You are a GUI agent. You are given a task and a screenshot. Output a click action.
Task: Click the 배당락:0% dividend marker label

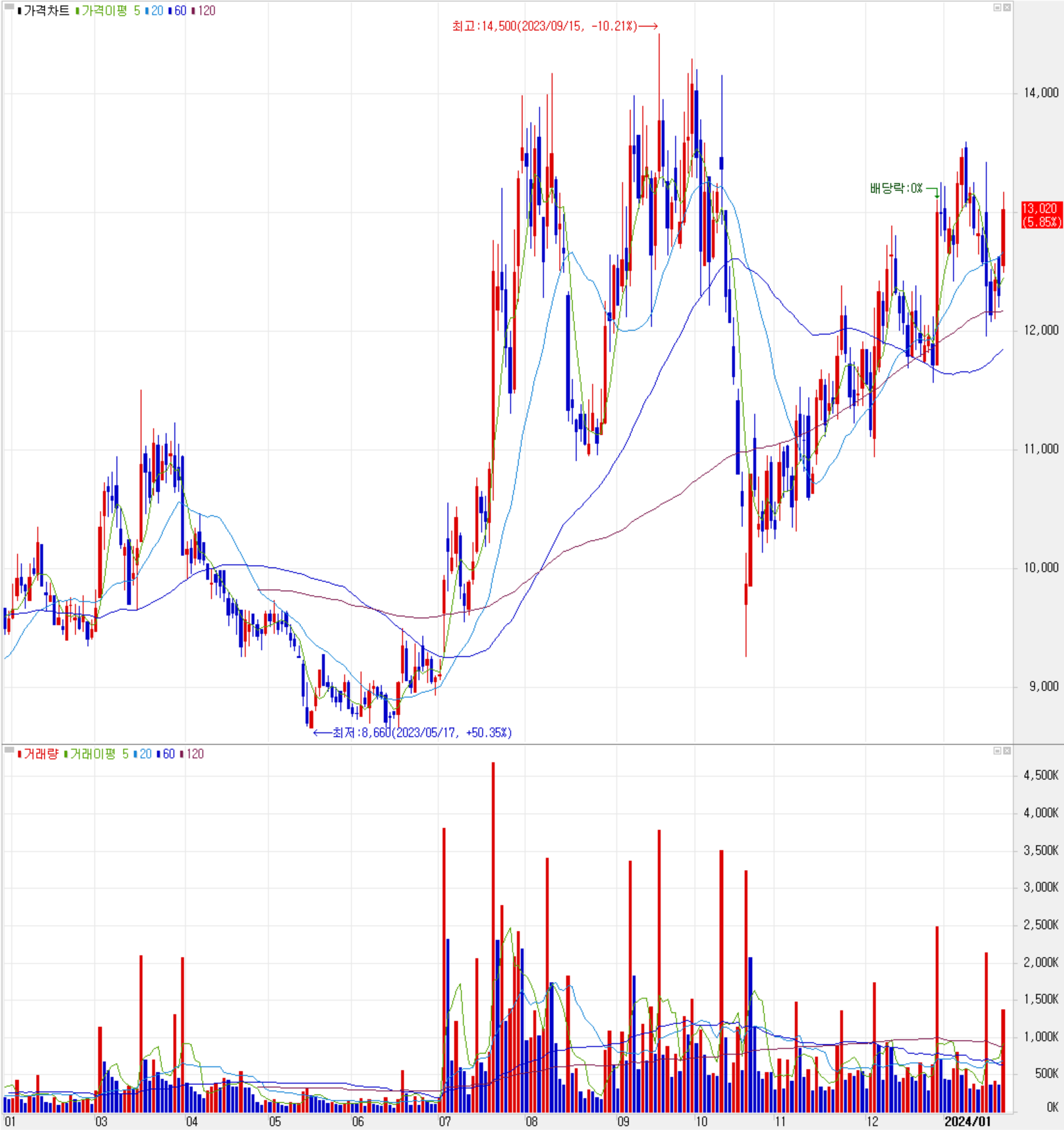tap(896, 188)
